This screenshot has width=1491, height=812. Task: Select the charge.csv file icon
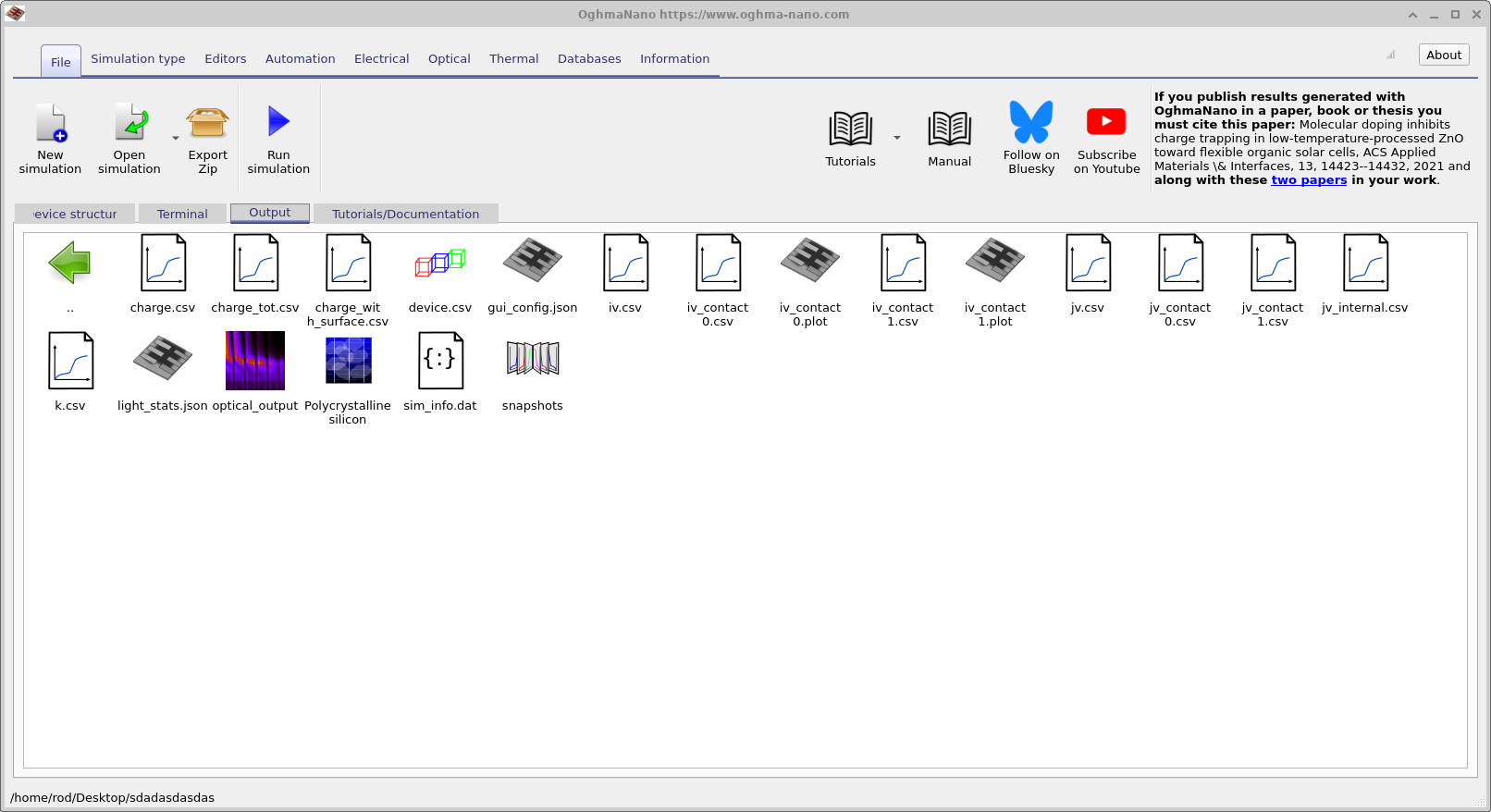coord(164,263)
